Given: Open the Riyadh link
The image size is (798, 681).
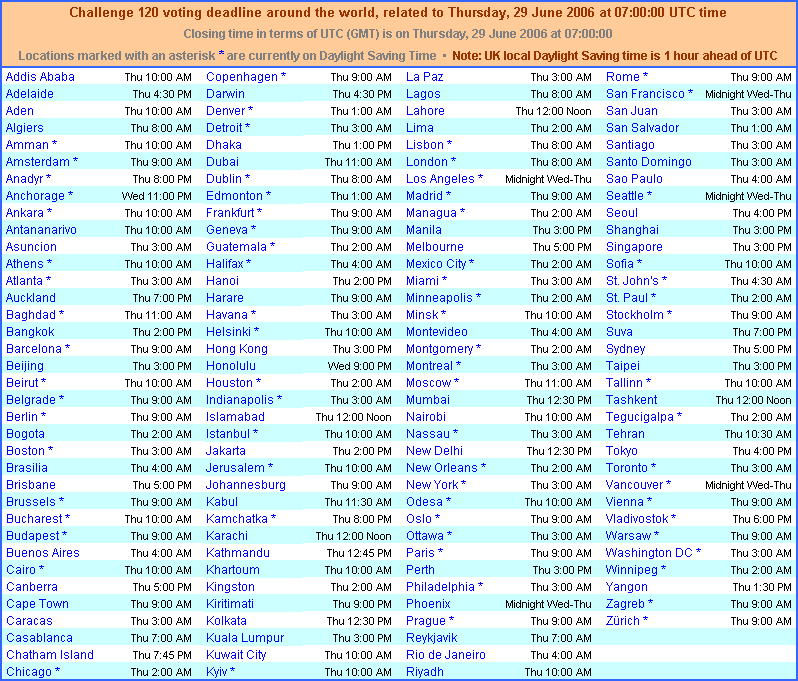Looking at the screenshot, I should [x=425, y=672].
